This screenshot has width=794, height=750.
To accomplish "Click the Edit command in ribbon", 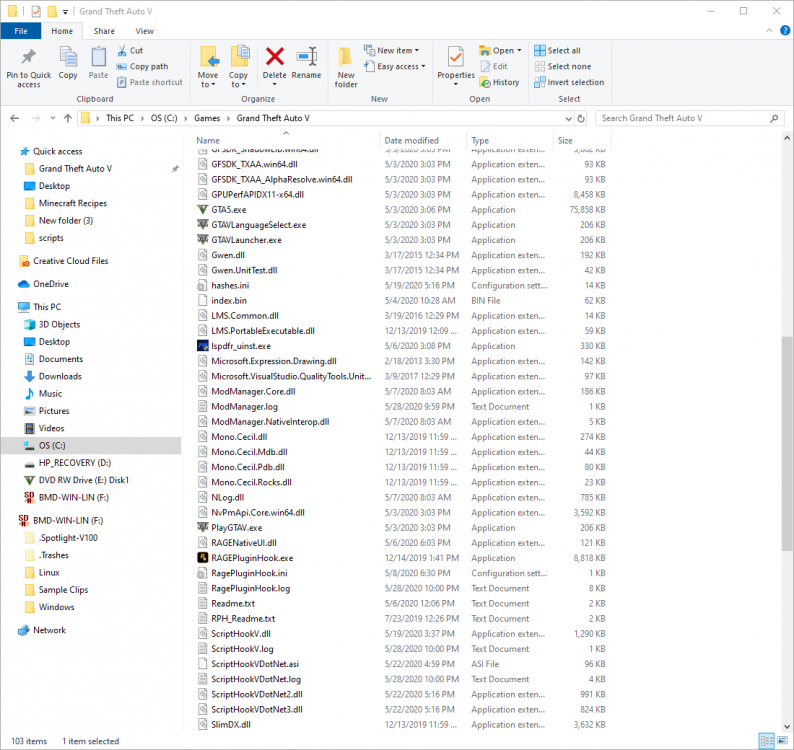I will tap(494, 66).
